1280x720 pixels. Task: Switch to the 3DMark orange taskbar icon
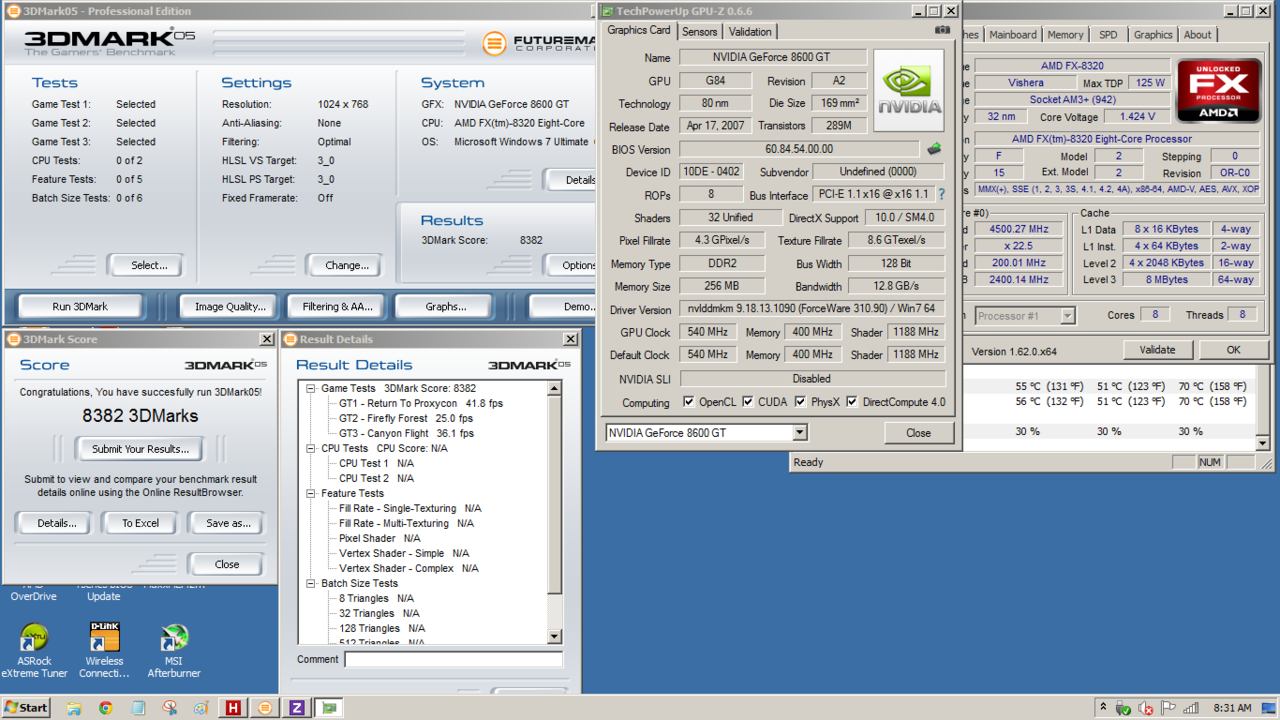click(x=265, y=708)
